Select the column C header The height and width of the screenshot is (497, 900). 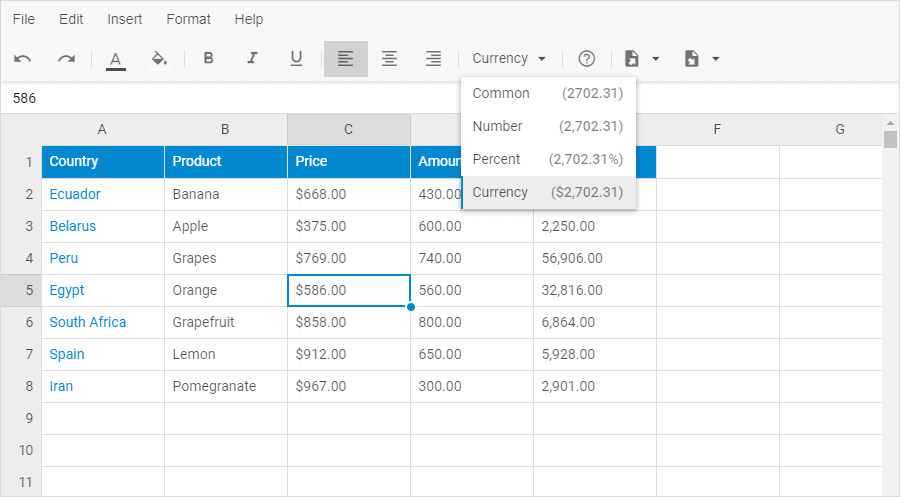click(x=348, y=129)
